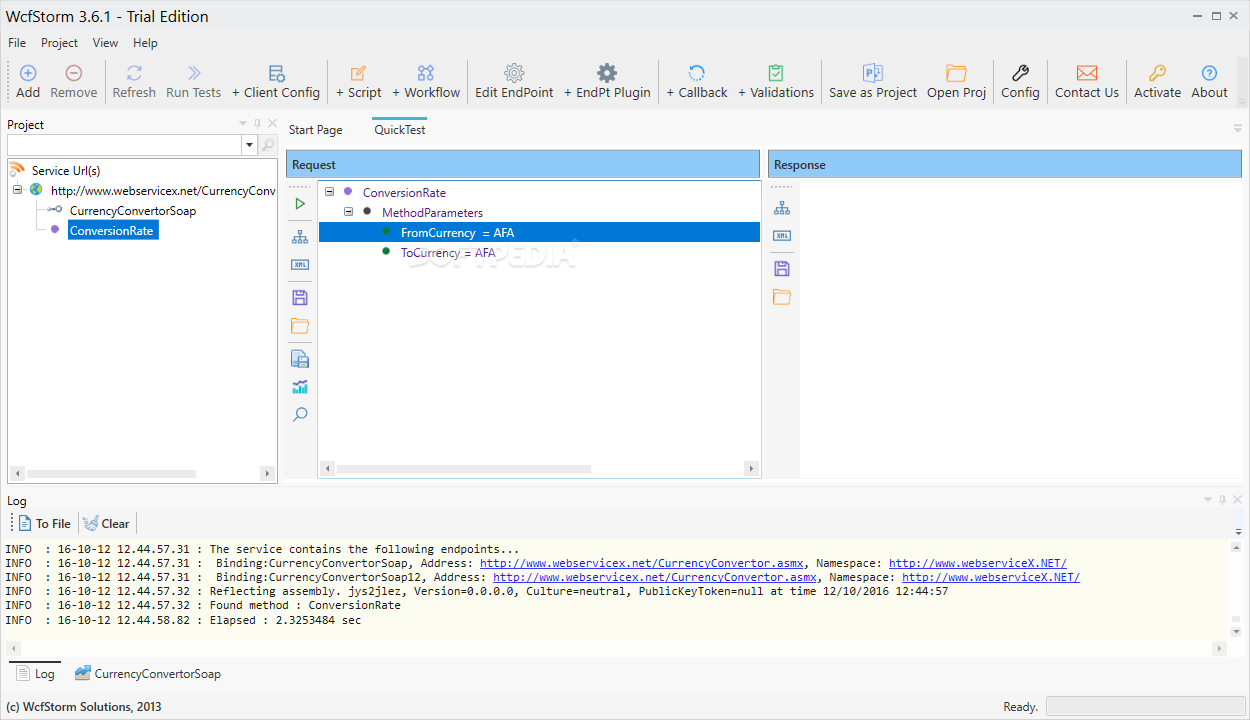Pin the Project panel with pushpin
The height and width of the screenshot is (720, 1250).
point(257,124)
